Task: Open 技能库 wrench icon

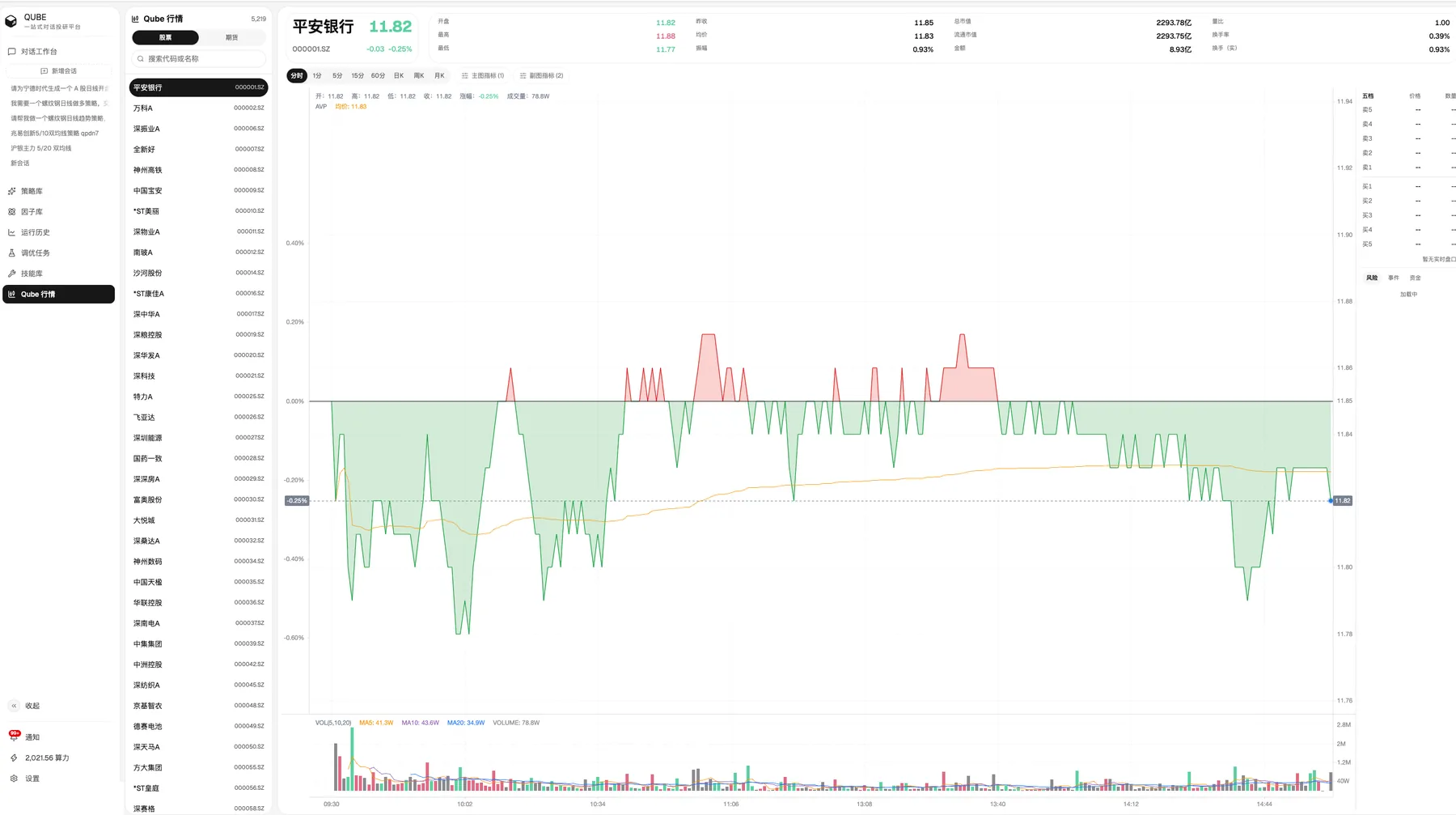Action: point(11,274)
